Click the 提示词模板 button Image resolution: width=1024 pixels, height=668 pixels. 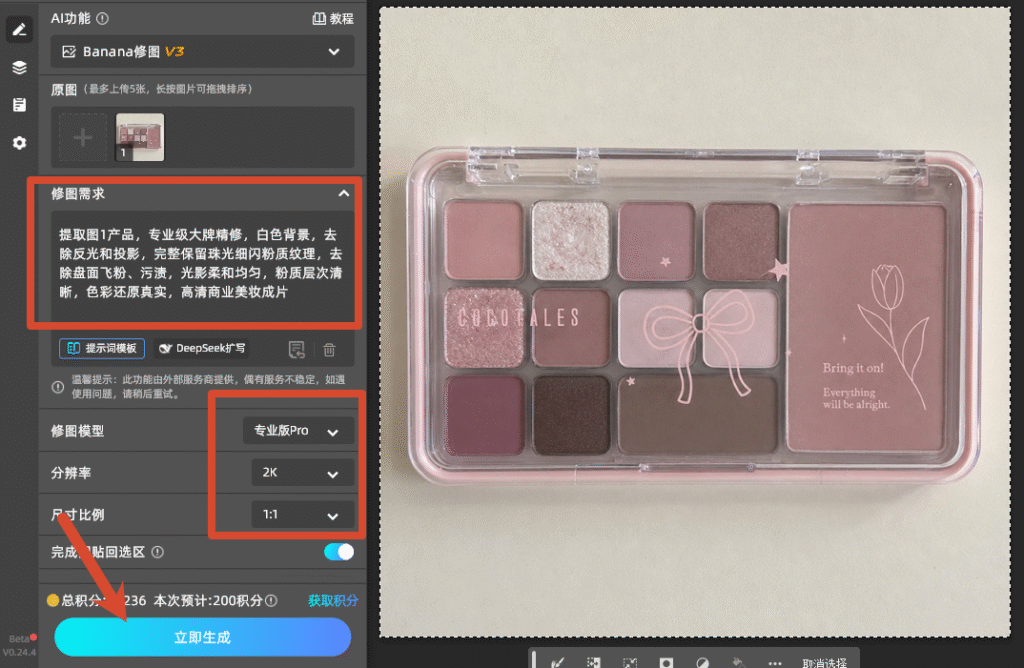[102, 348]
